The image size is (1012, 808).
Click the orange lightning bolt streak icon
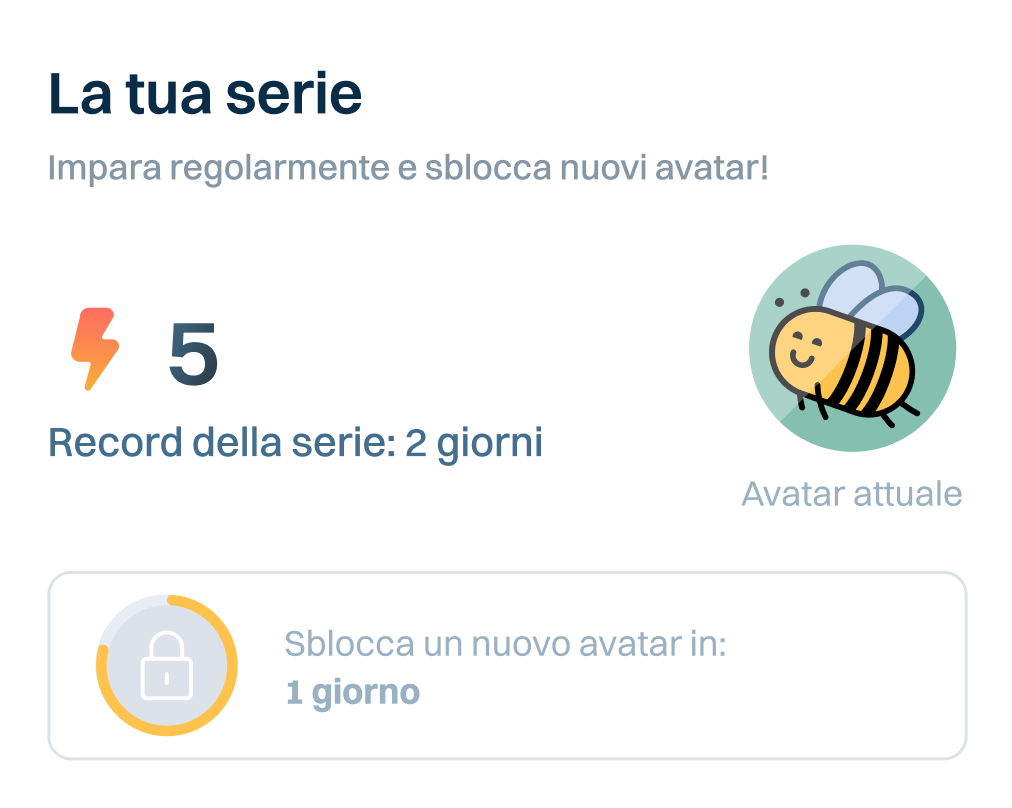tap(95, 349)
